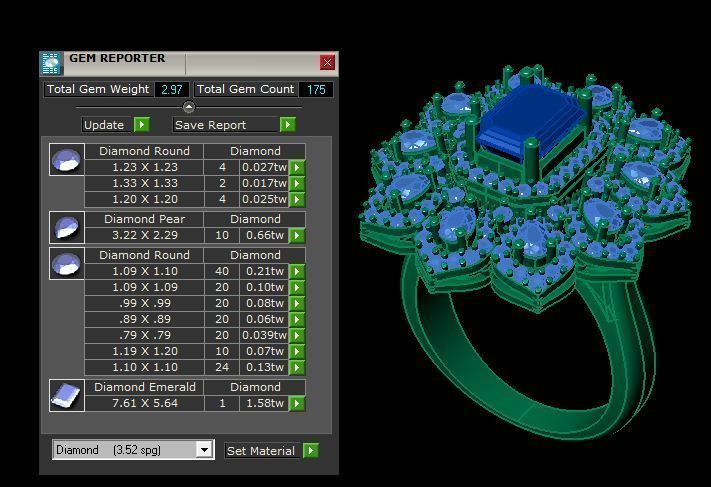
Task: Click green arrow for 7.61 X 5.64 emerald row
Action: pos(297,403)
